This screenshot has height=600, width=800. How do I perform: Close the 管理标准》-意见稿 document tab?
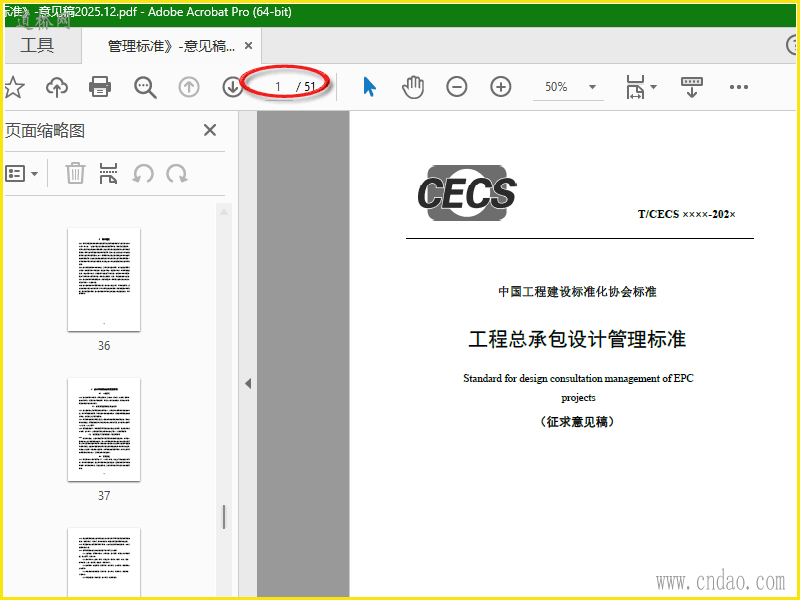248,46
